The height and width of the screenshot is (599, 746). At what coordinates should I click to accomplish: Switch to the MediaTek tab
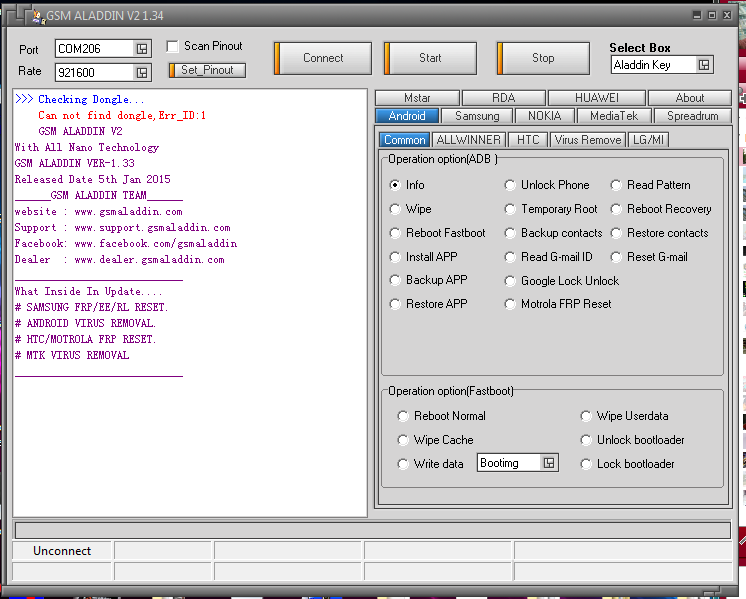point(614,116)
